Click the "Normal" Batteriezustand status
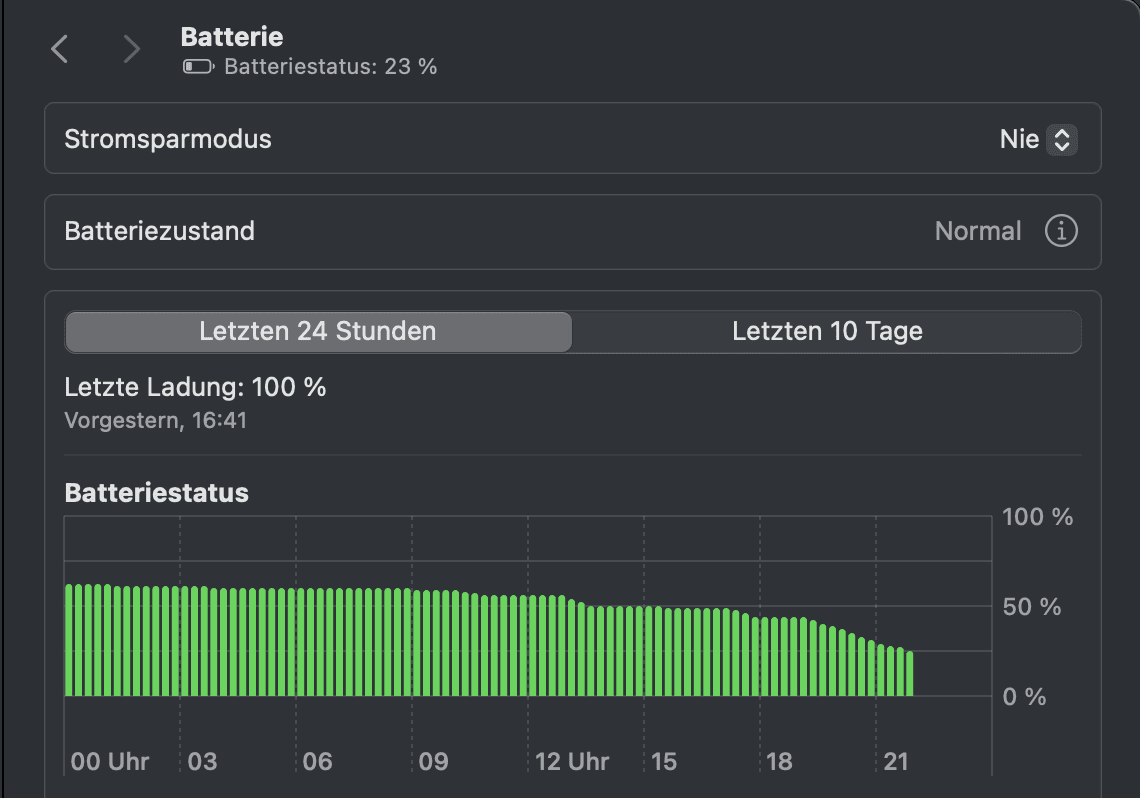 point(978,231)
